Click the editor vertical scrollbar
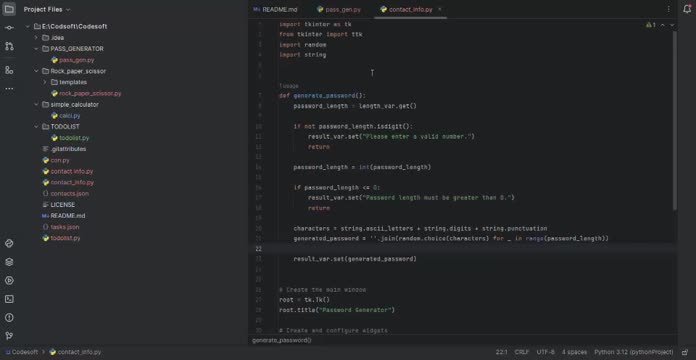The image size is (696, 360). pos(675,120)
